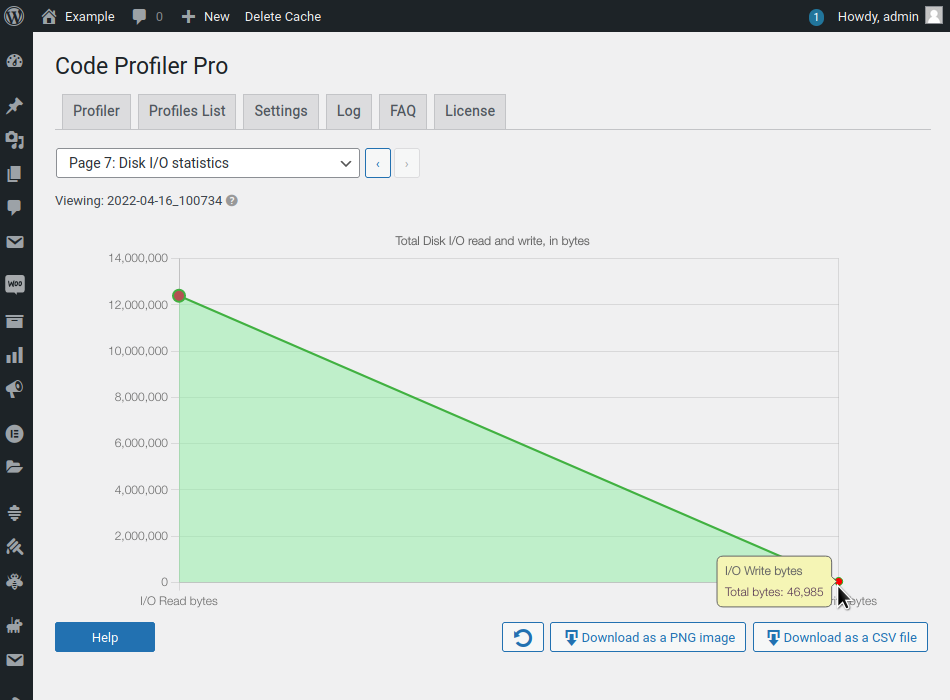This screenshot has width=950, height=700.
Task: Open Elementor icon in sidebar
Action: (x=15, y=434)
